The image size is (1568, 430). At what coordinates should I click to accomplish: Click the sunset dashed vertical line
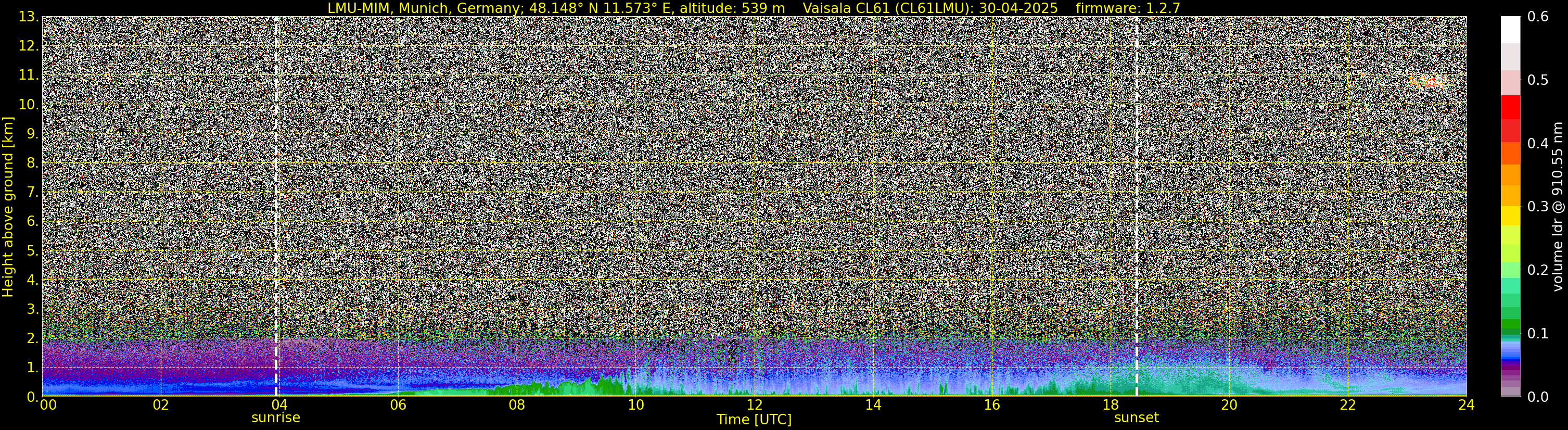pos(1136,206)
